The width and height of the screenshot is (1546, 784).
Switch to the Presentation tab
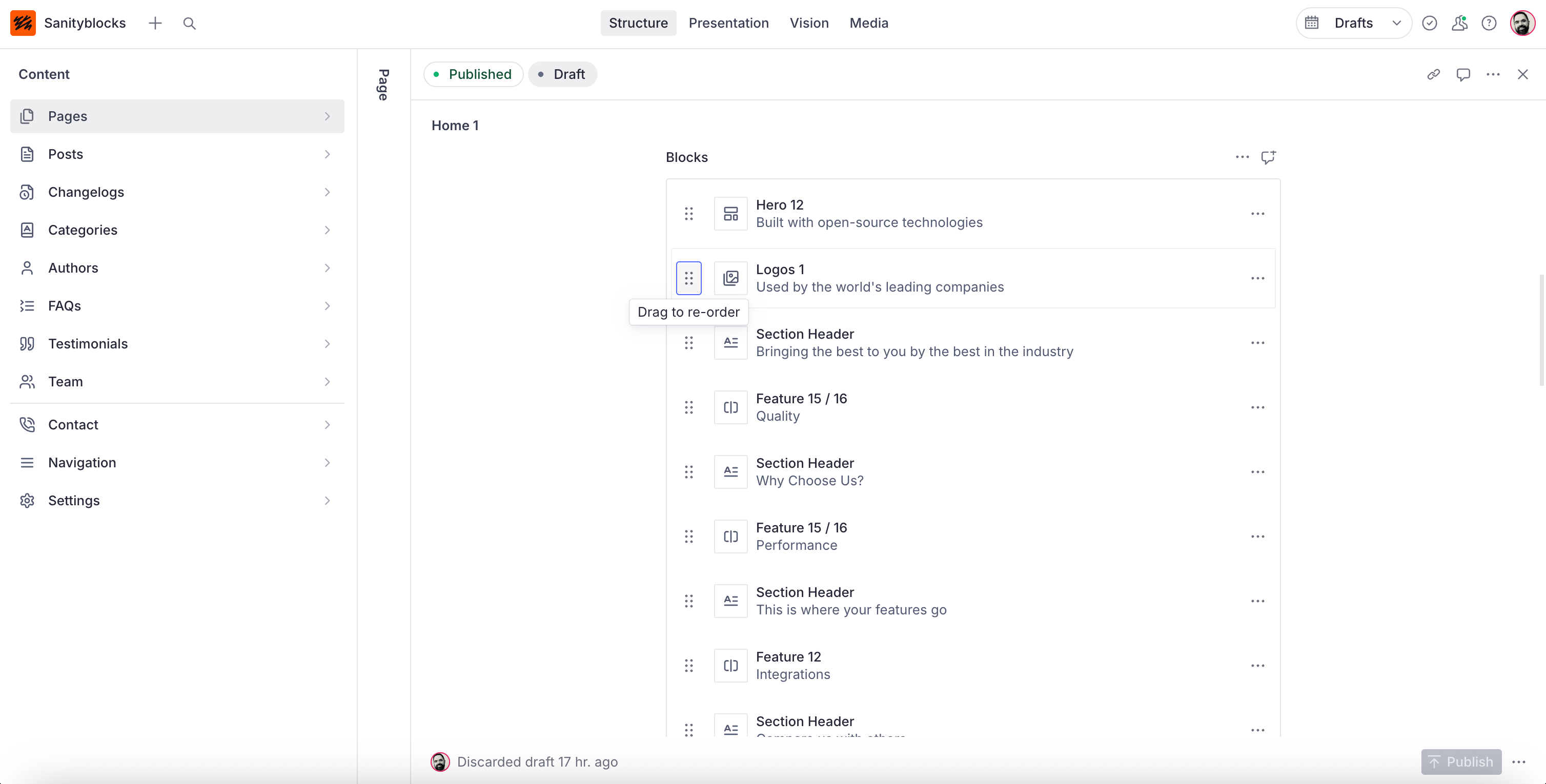coord(728,24)
